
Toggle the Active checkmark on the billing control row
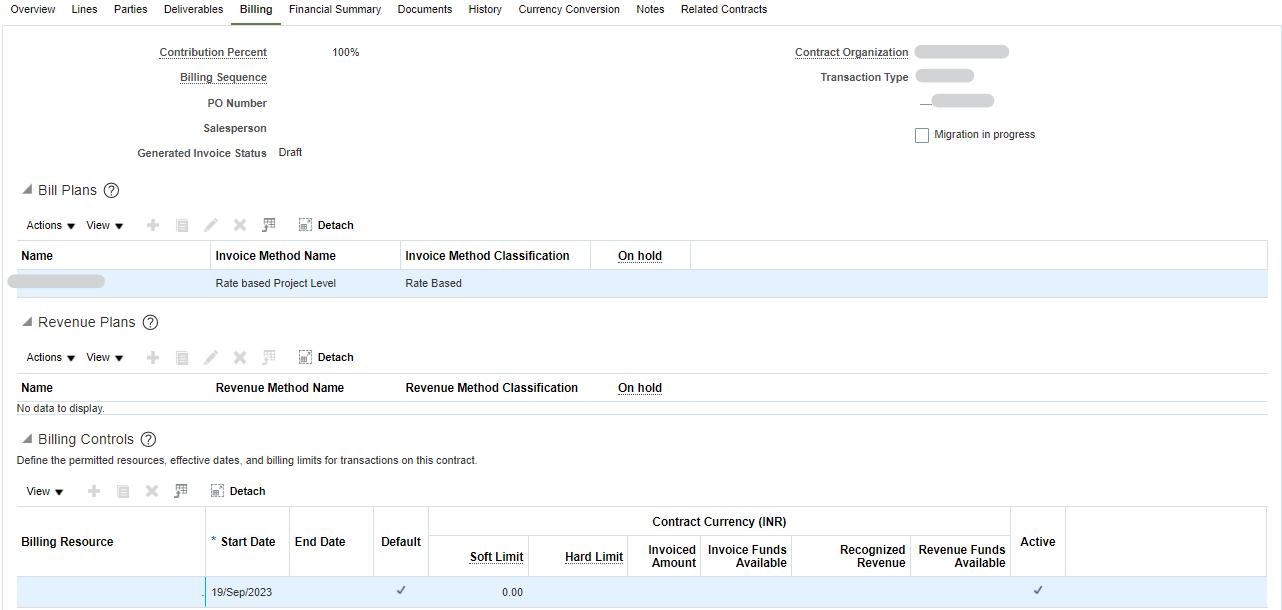tap(1037, 590)
